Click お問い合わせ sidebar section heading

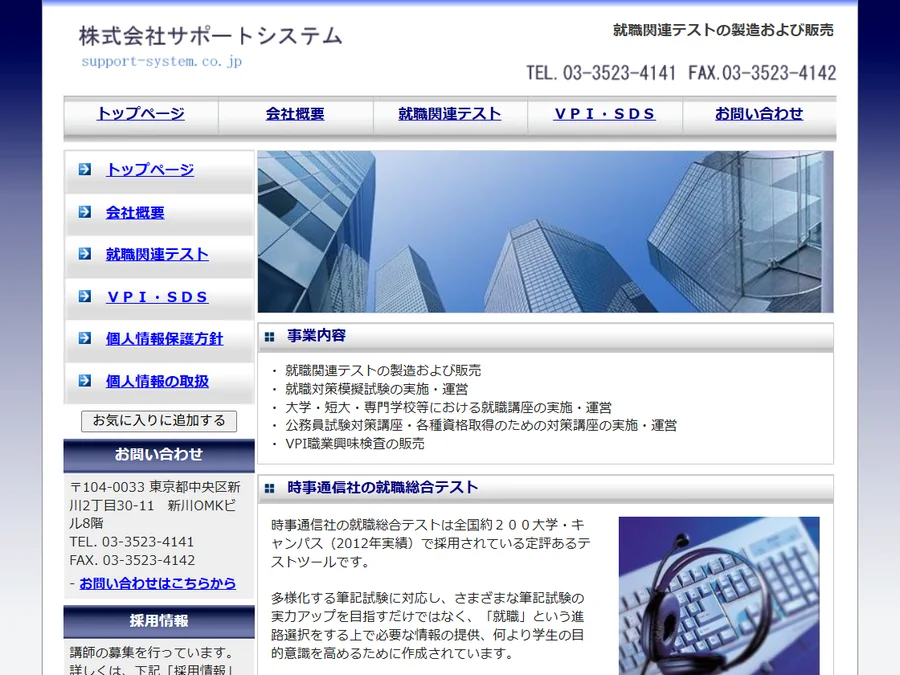coord(159,455)
